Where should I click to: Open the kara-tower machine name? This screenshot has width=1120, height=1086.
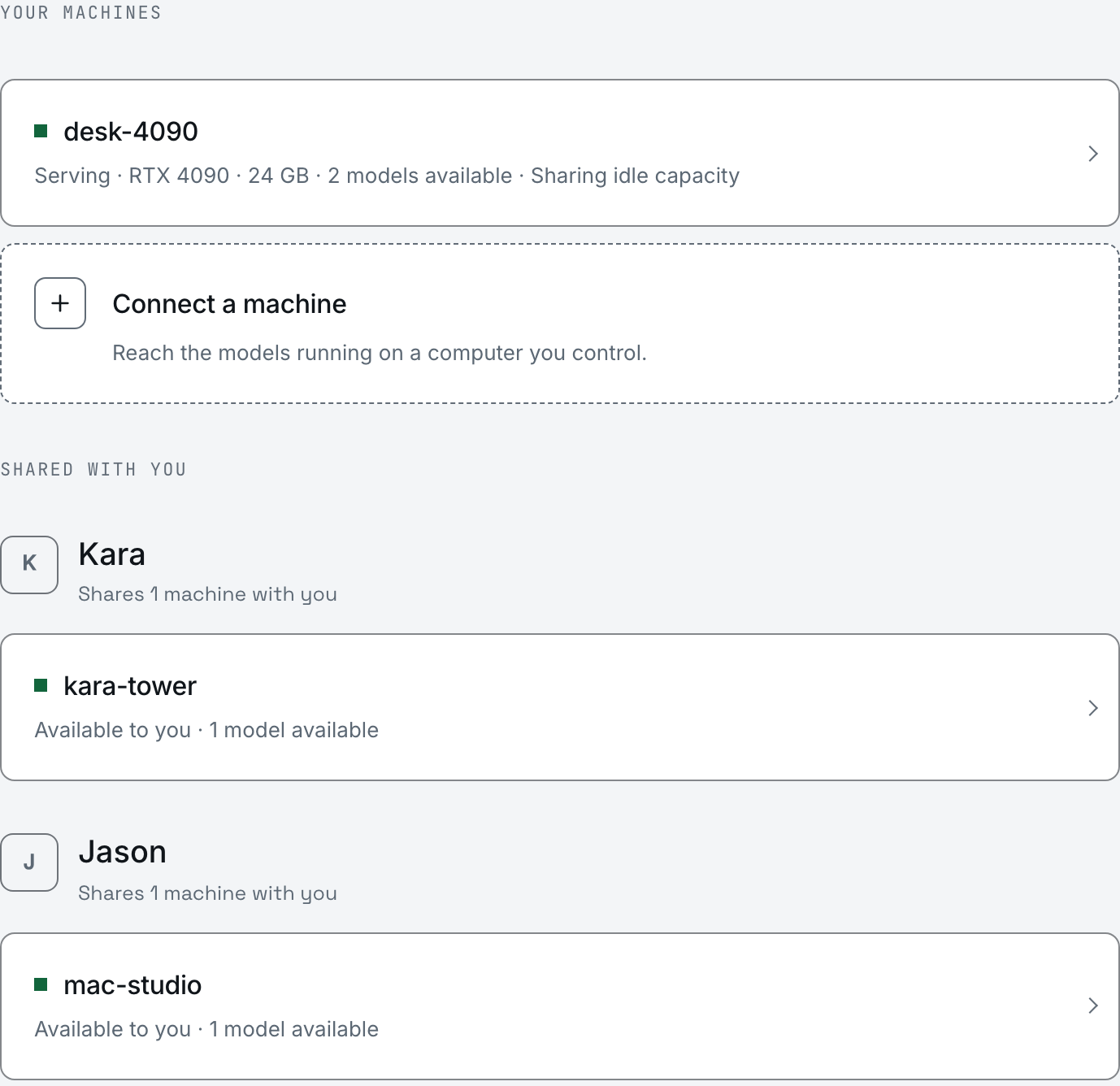click(x=130, y=686)
